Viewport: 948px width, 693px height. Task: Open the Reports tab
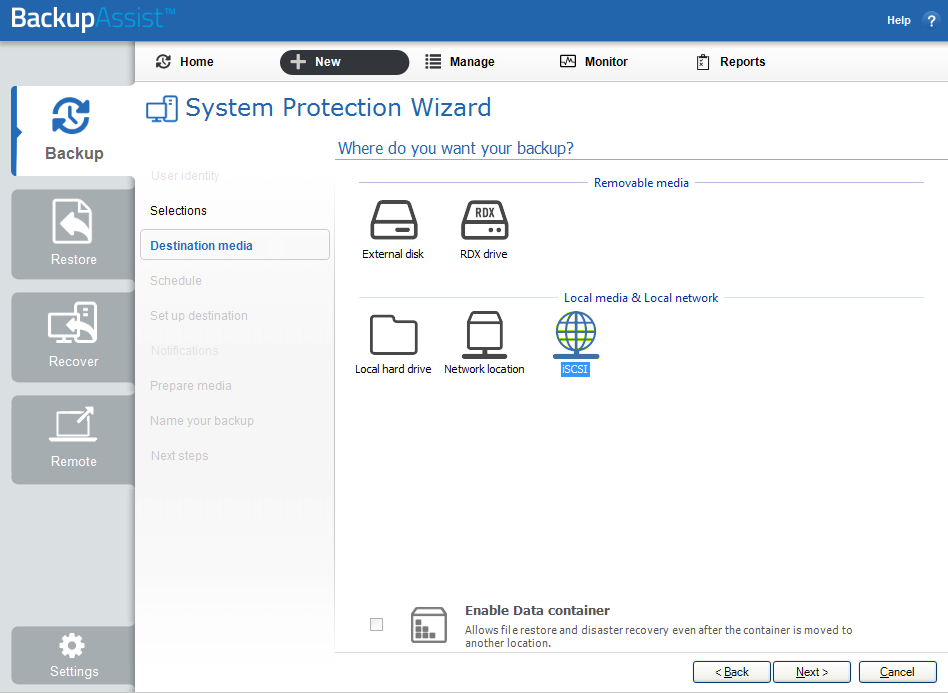[730, 62]
